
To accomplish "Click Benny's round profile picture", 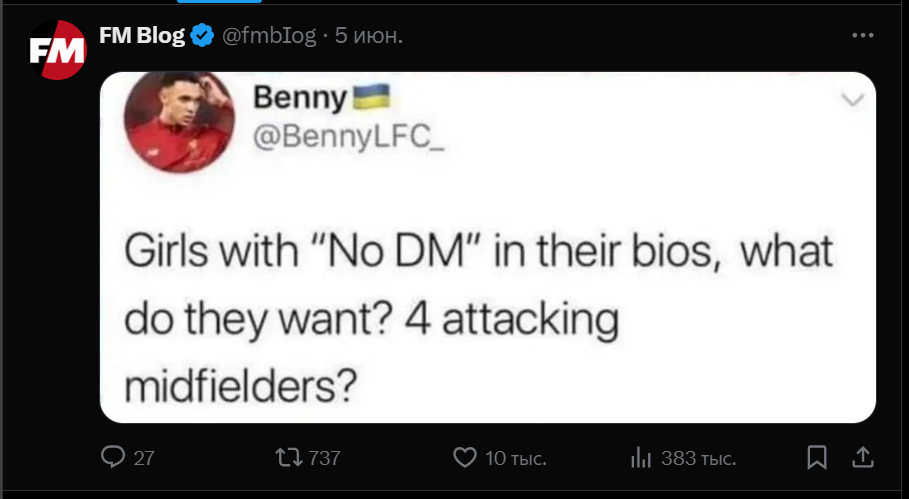I will tap(165, 121).
